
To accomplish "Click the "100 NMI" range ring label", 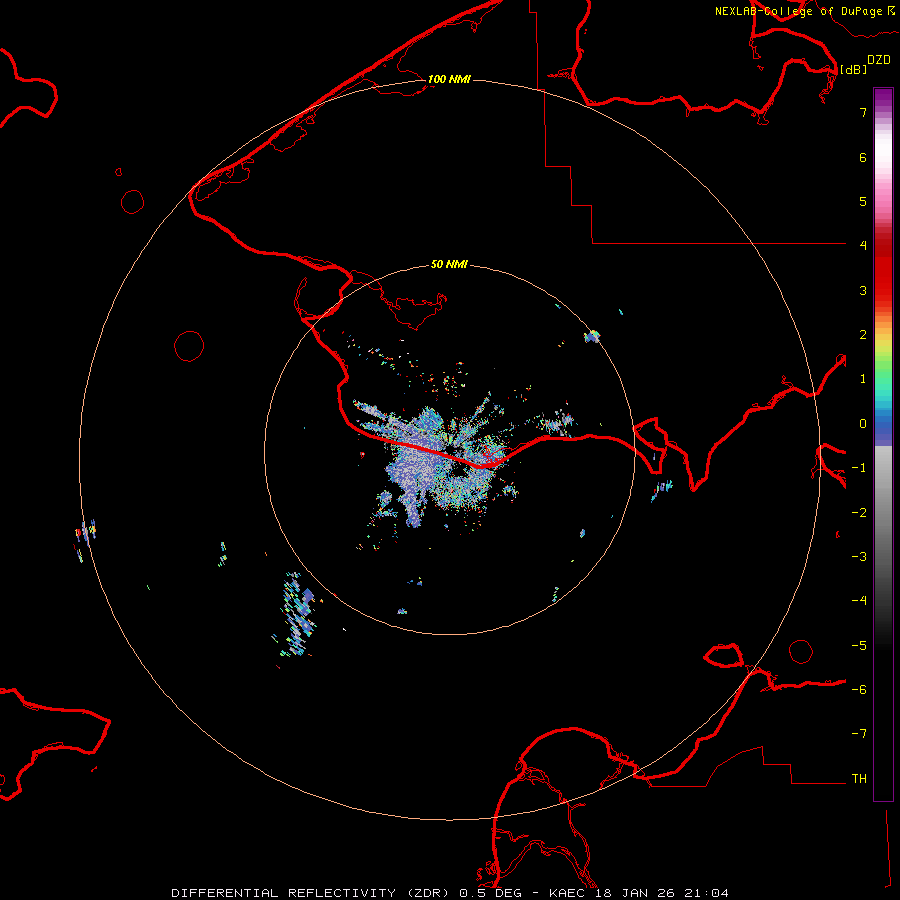I will [x=449, y=79].
